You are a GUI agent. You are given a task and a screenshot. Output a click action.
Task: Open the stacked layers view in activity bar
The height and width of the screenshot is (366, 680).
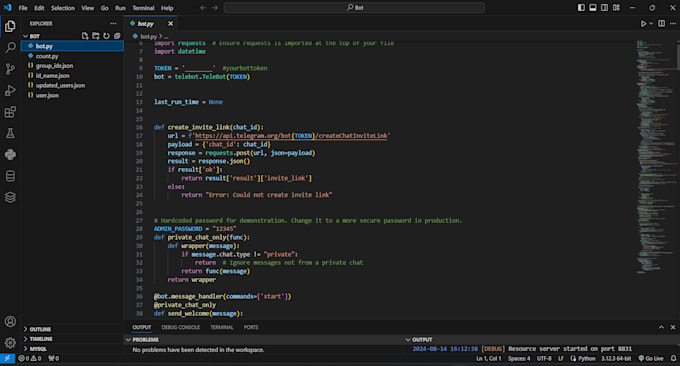pos(10,197)
